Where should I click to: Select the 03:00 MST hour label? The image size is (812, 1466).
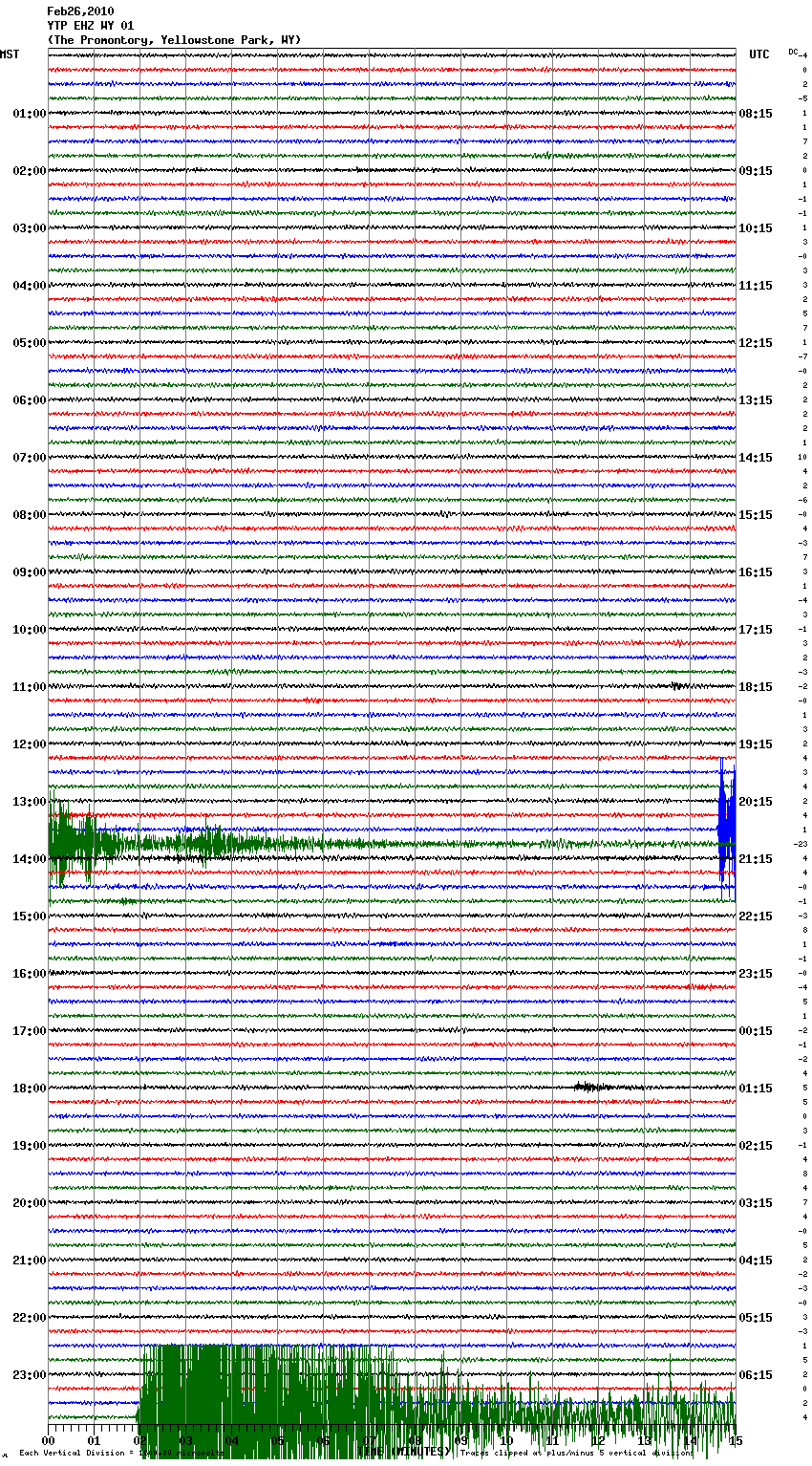click(30, 228)
